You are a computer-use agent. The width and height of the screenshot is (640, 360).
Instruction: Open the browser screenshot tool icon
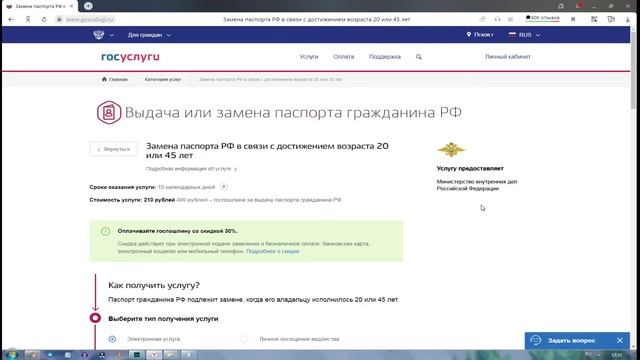pyautogui.click(x=594, y=19)
